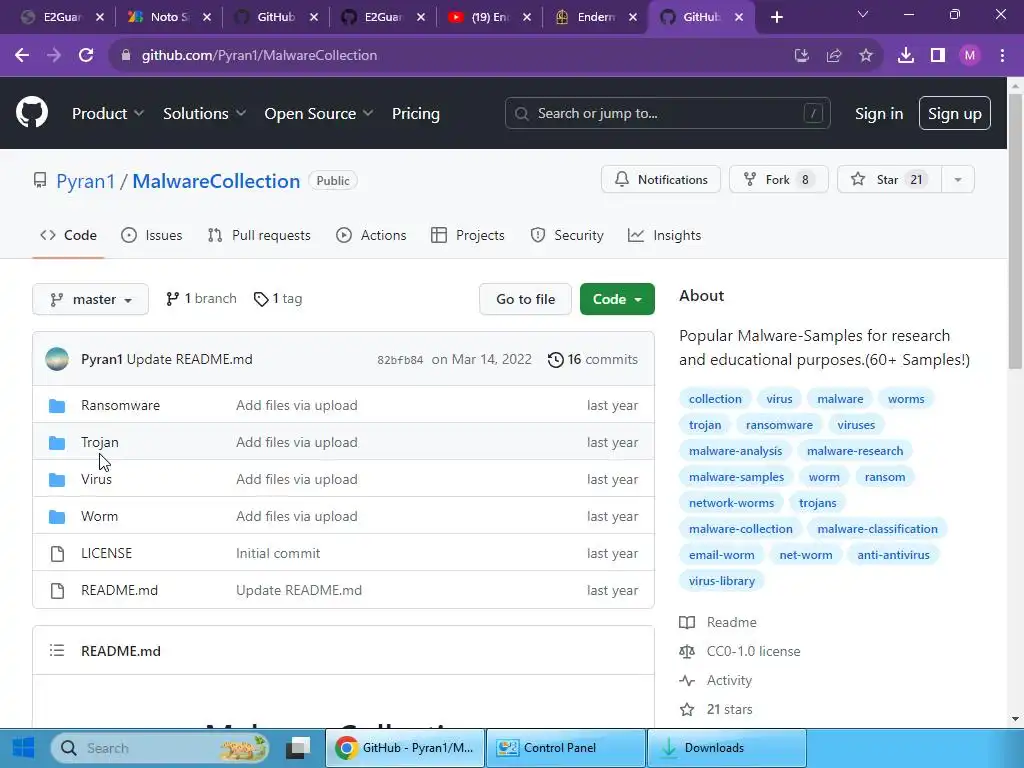
Task: Bookmark page with star icon in address bar
Action: click(866, 56)
